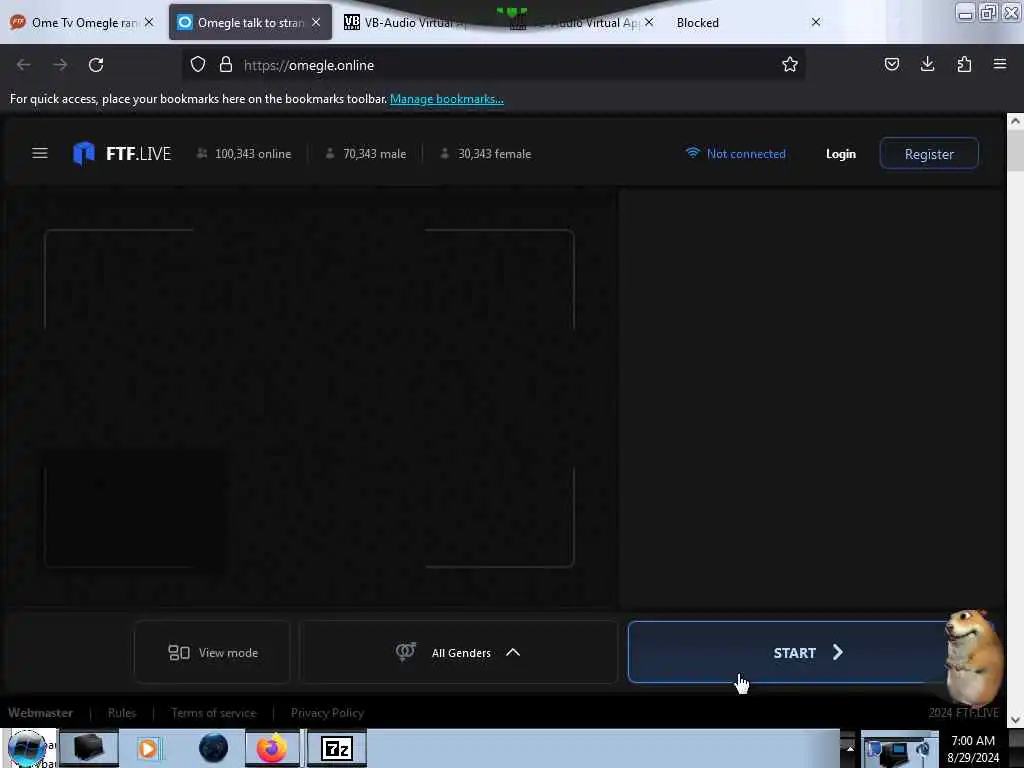Go back to previous page
The image size is (1024, 768).
24,65
